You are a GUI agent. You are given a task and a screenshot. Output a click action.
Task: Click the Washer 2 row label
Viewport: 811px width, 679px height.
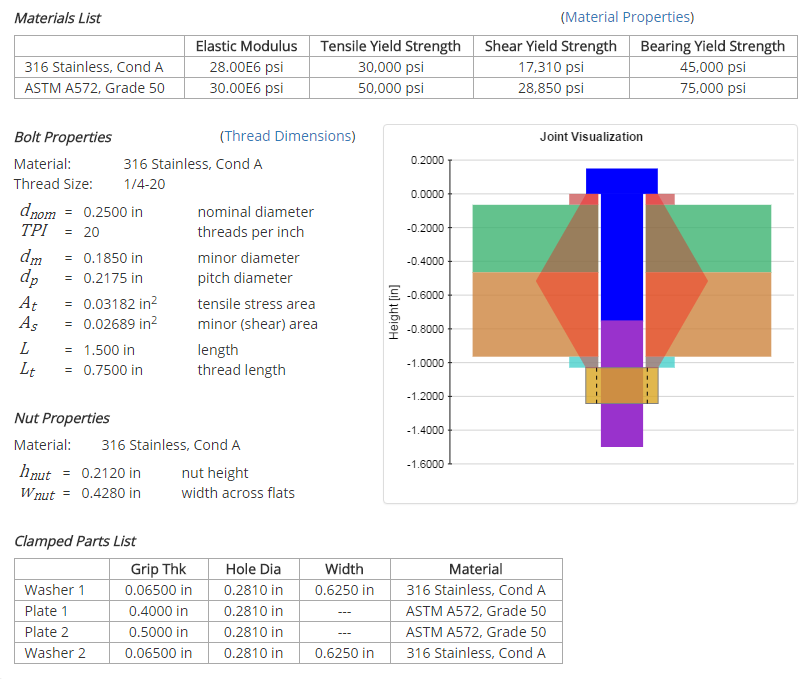[55, 653]
